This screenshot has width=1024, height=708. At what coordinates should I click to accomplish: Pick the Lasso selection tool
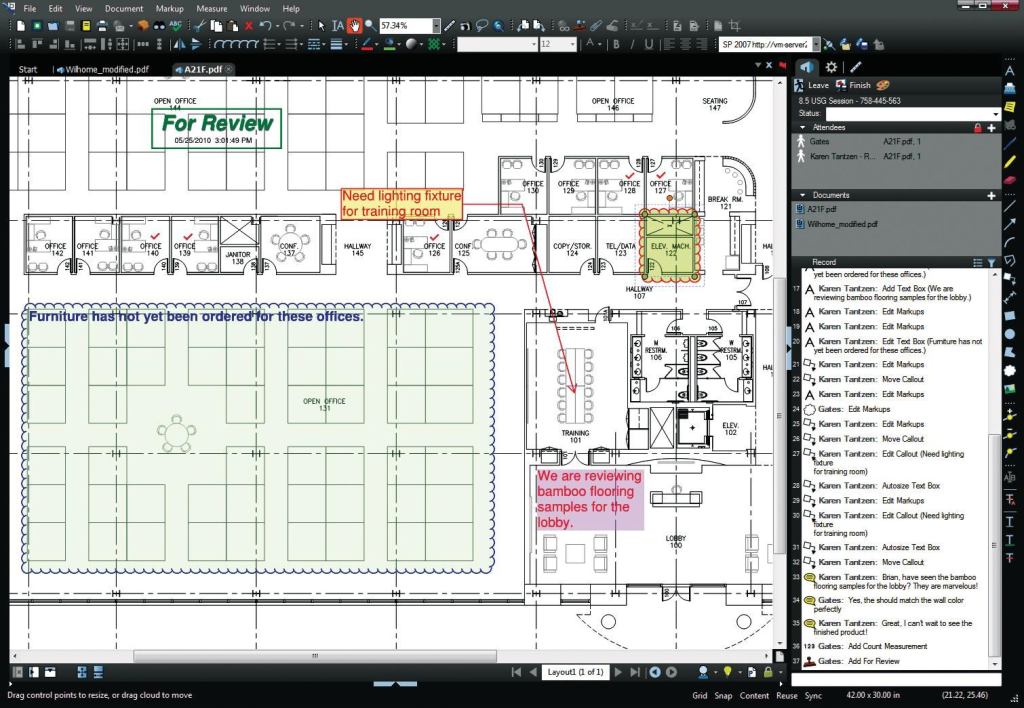click(x=481, y=24)
